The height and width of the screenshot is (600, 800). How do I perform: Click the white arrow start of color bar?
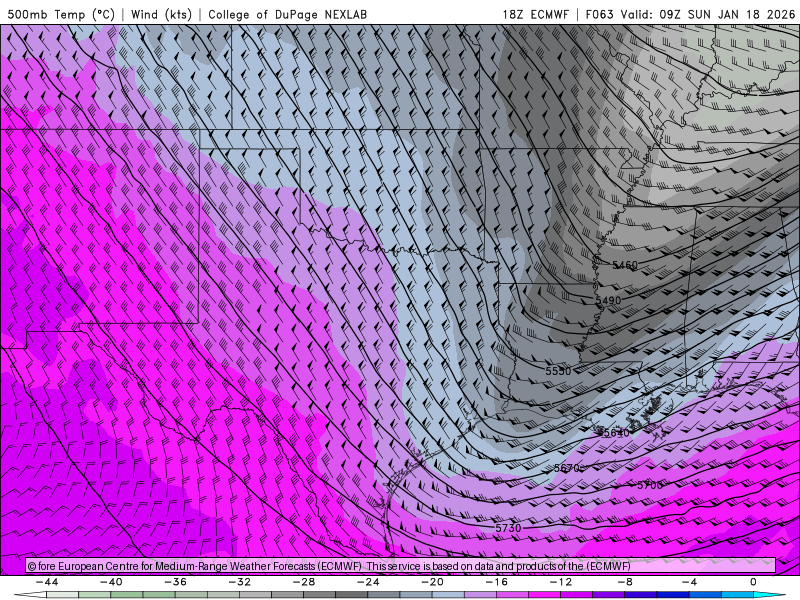30,595
